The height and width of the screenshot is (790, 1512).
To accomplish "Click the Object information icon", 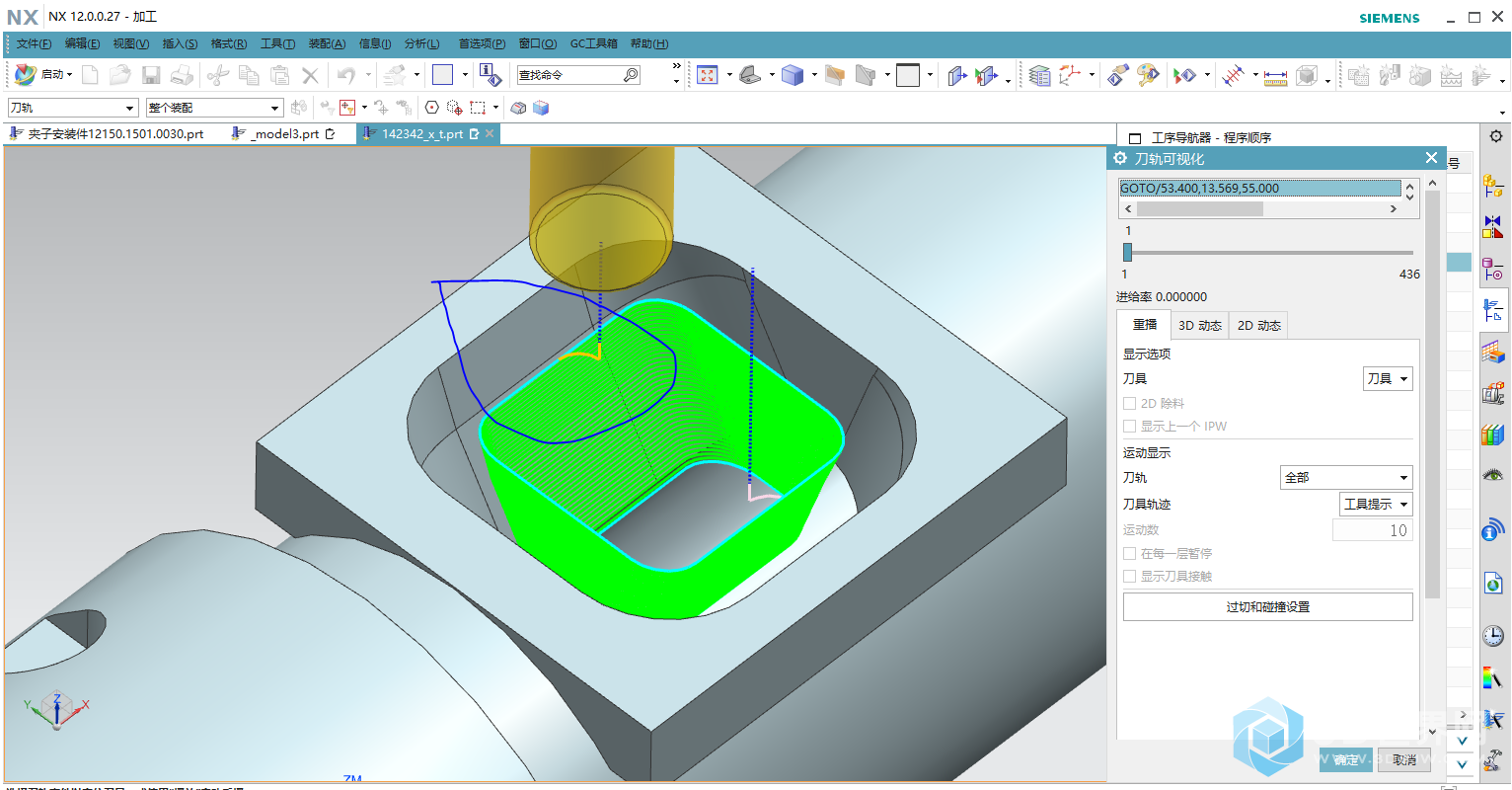I will click(491, 75).
